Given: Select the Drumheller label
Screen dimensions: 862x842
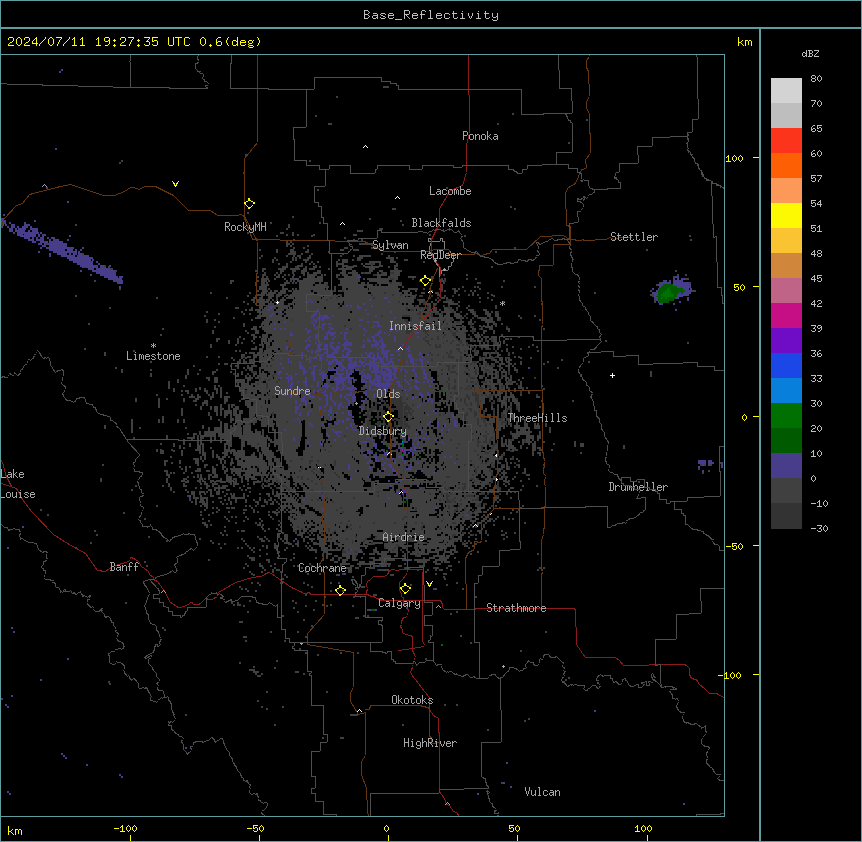Looking at the screenshot, I should coord(638,487).
